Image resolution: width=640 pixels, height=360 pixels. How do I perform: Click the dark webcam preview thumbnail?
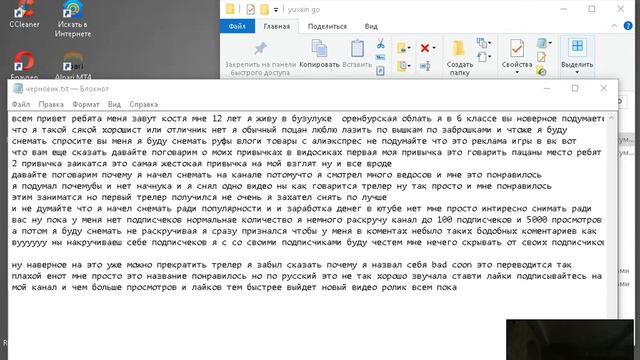[570, 340]
